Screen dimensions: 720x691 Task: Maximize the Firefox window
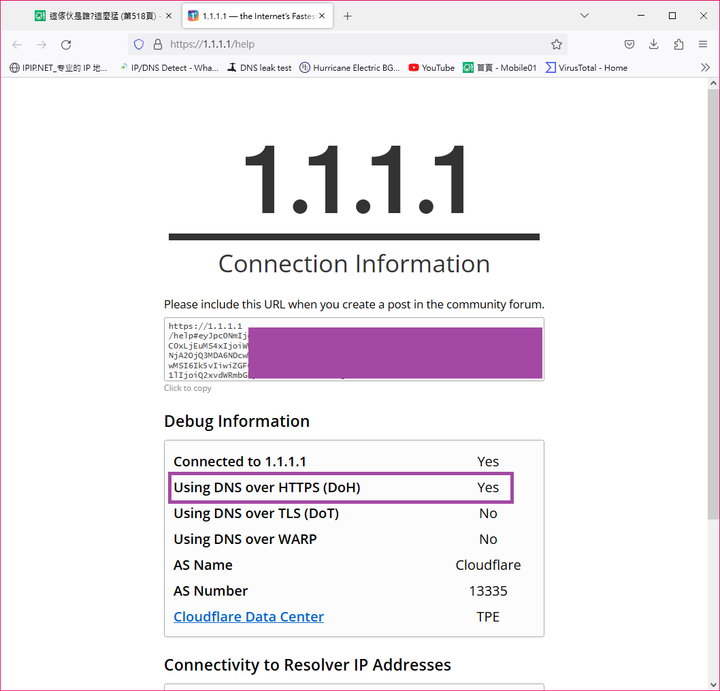pos(672,16)
